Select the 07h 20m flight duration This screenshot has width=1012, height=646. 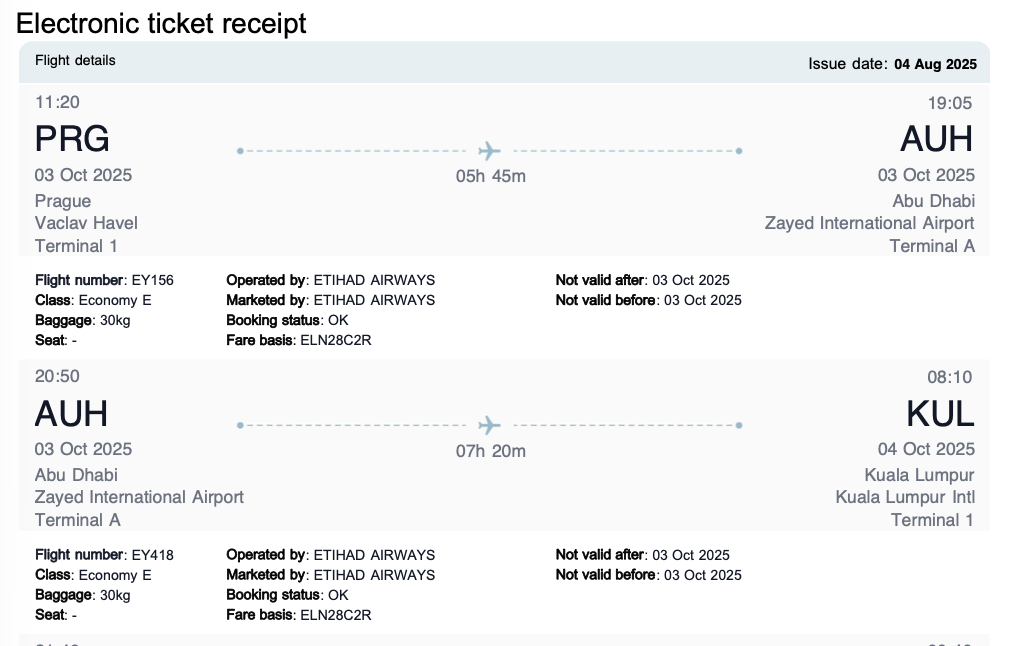[x=490, y=451]
